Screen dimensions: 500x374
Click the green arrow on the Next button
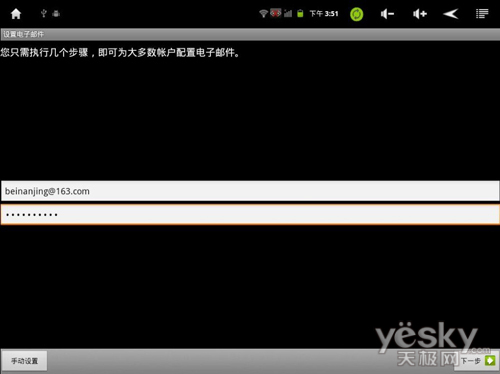click(490, 361)
